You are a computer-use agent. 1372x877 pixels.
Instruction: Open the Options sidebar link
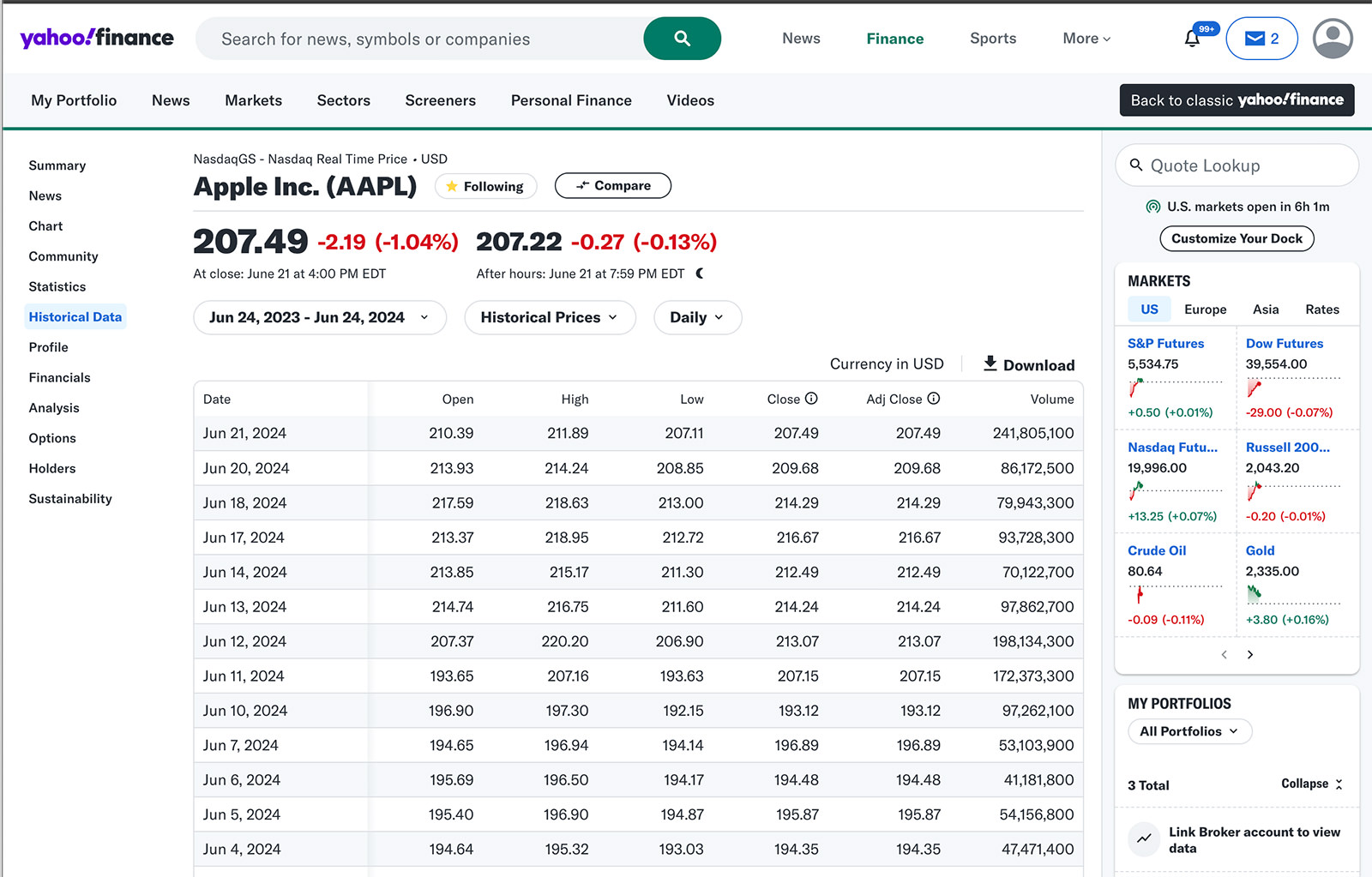click(52, 438)
